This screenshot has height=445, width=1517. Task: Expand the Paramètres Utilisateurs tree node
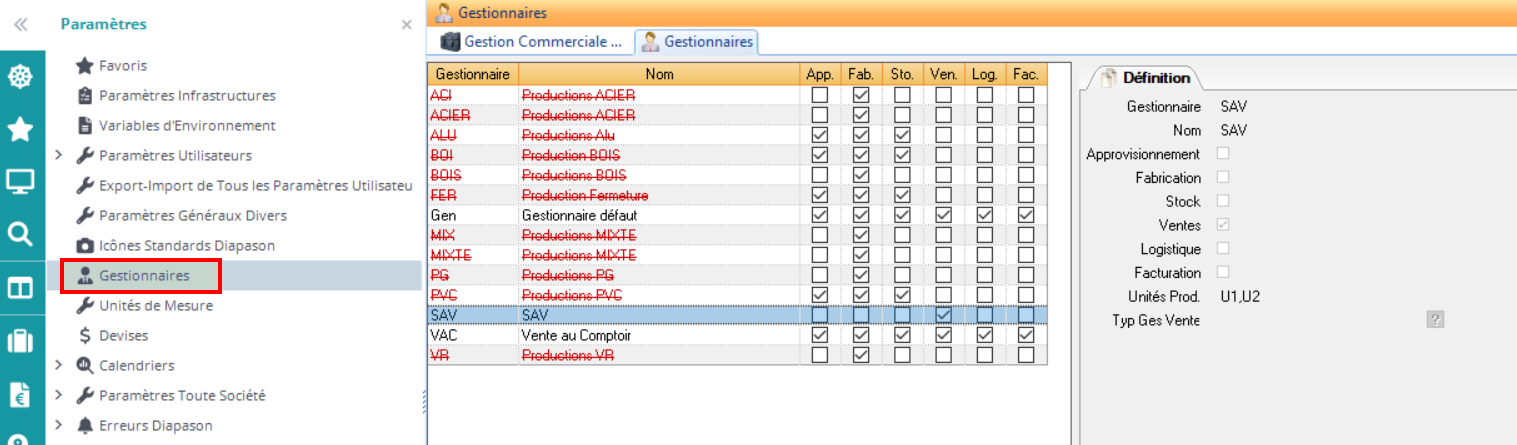(59, 155)
